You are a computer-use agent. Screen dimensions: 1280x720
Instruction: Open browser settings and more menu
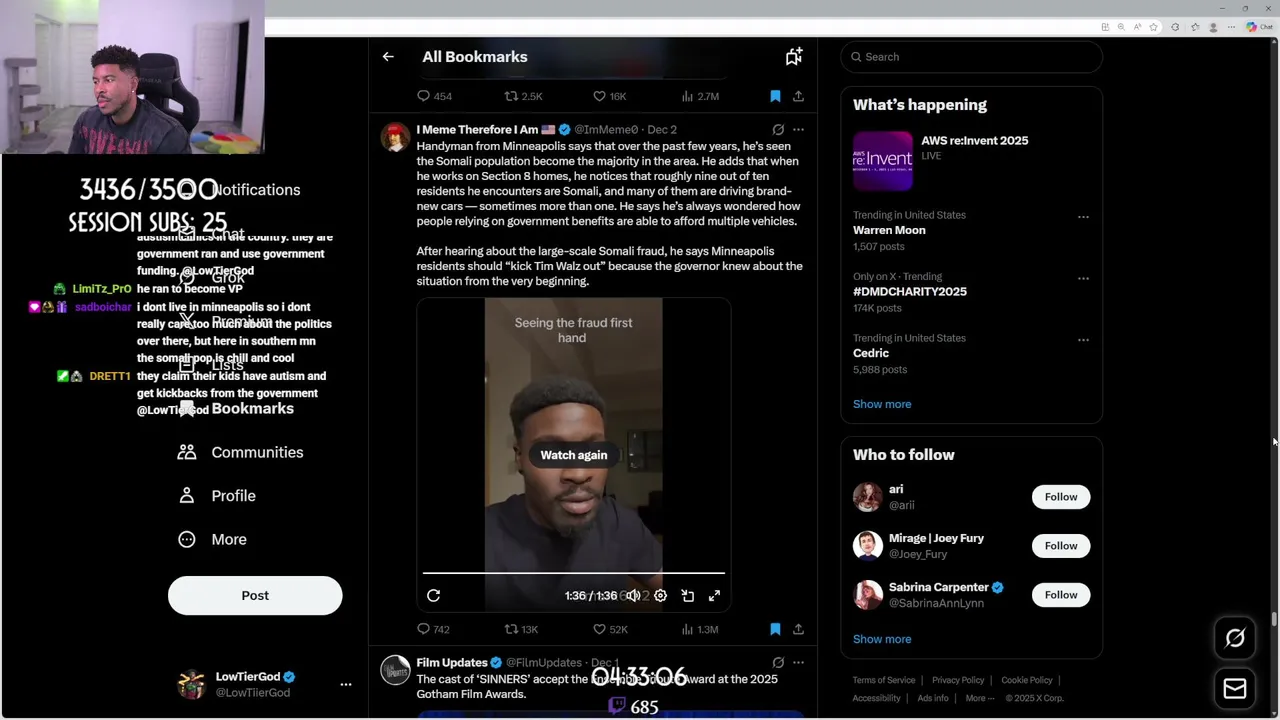1232,27
